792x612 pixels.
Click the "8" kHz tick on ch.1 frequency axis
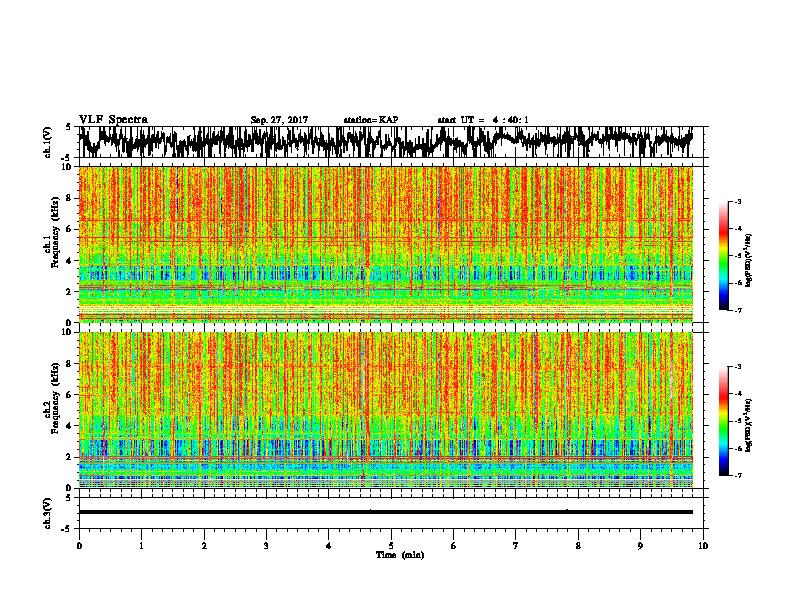tap(70, 198)
